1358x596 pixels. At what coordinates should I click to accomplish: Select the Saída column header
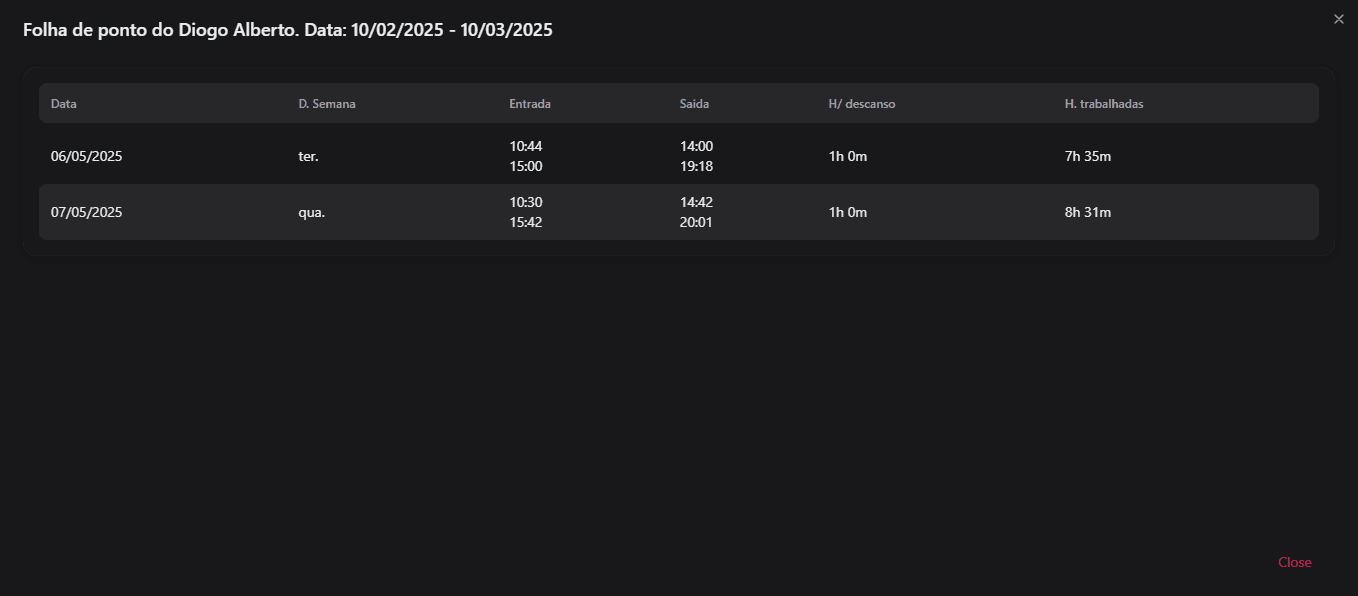(x=695, y=104)
